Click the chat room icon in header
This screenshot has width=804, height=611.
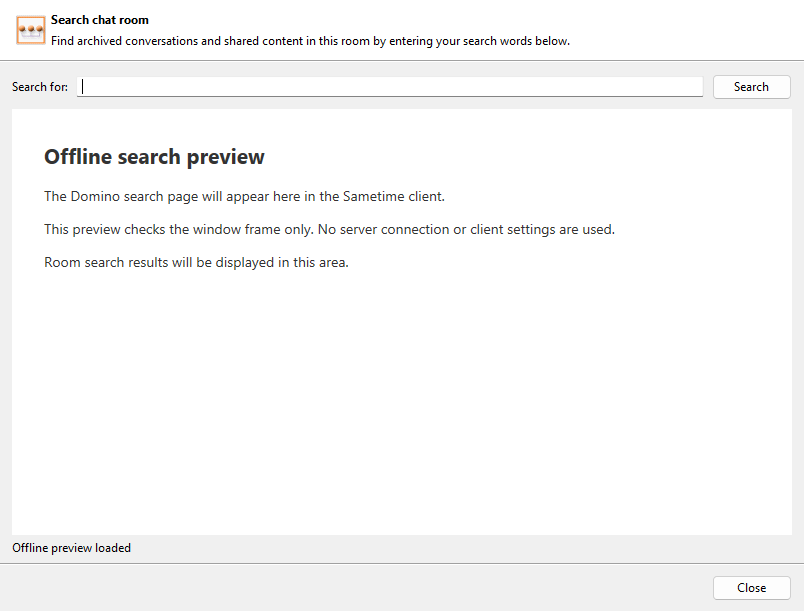31,31
